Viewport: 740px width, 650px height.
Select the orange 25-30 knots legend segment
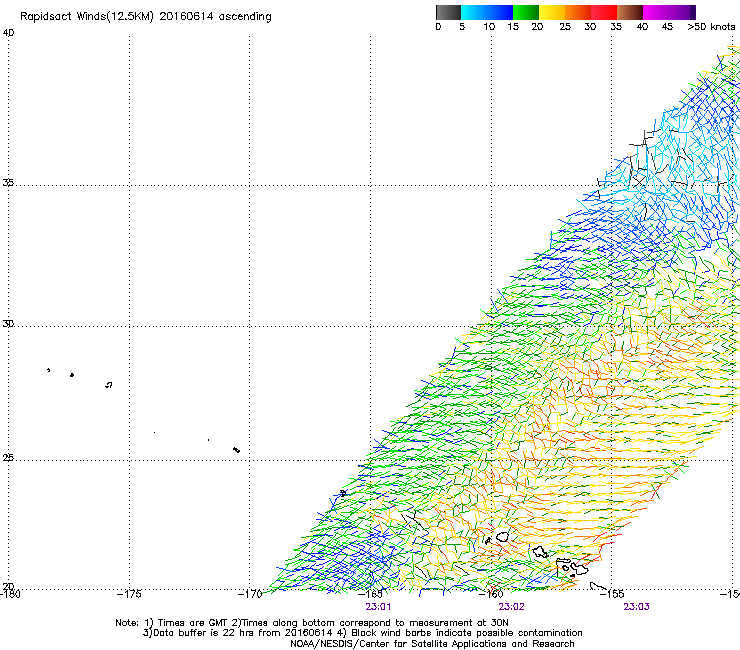[578, 12]
